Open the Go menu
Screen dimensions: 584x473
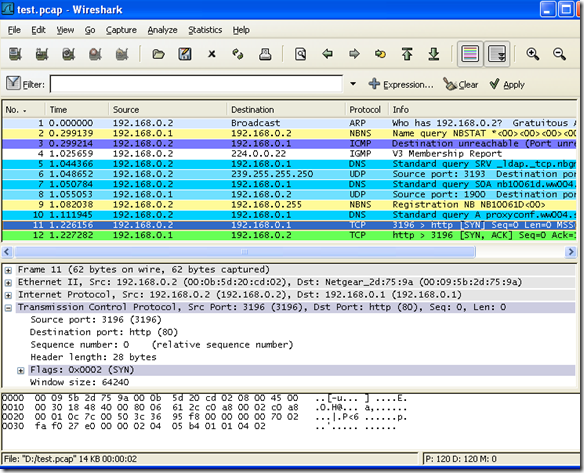click(90, 30)
